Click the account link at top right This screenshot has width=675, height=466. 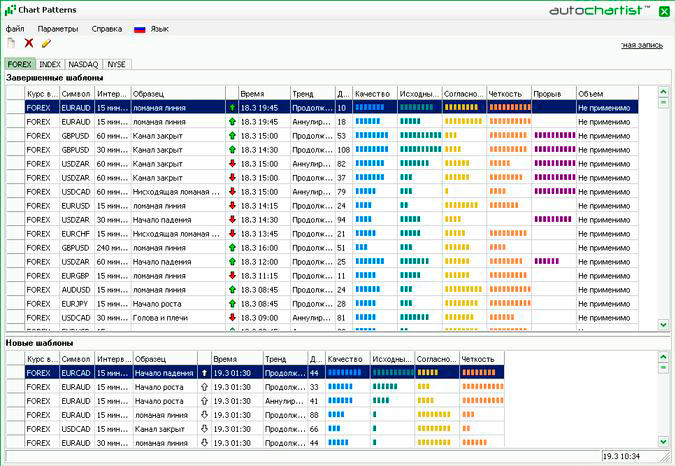641,45
